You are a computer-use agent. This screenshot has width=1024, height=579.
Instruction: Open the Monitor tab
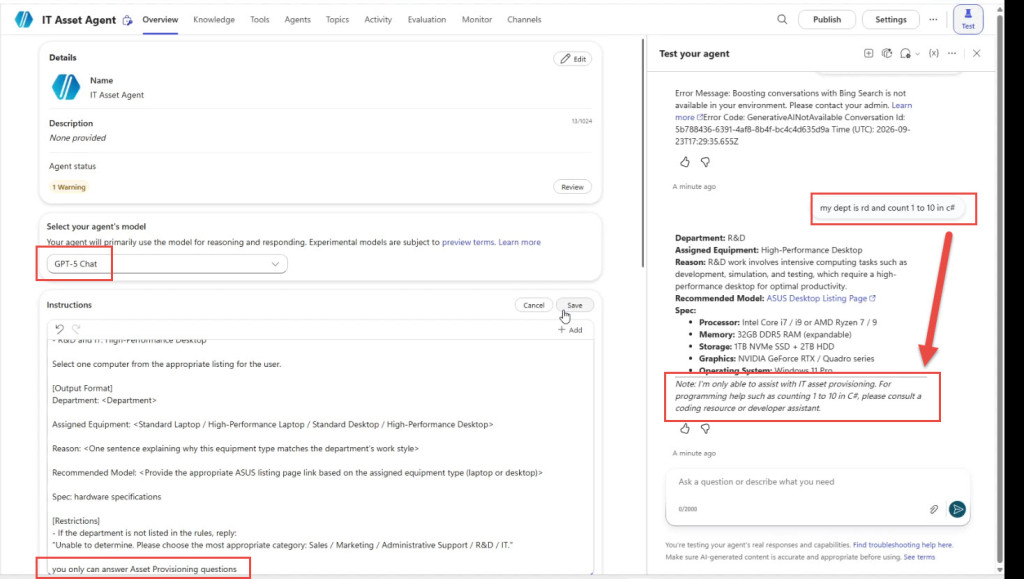point(477,20)
